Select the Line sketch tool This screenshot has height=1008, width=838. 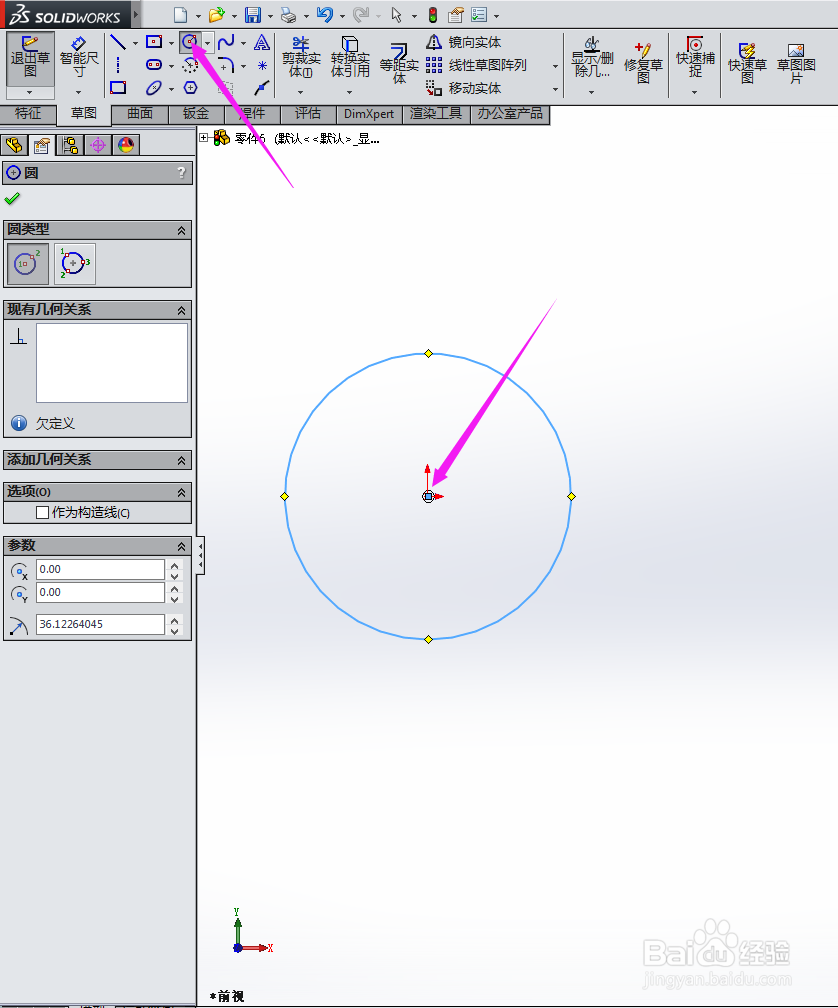click(x=120, y=42)
